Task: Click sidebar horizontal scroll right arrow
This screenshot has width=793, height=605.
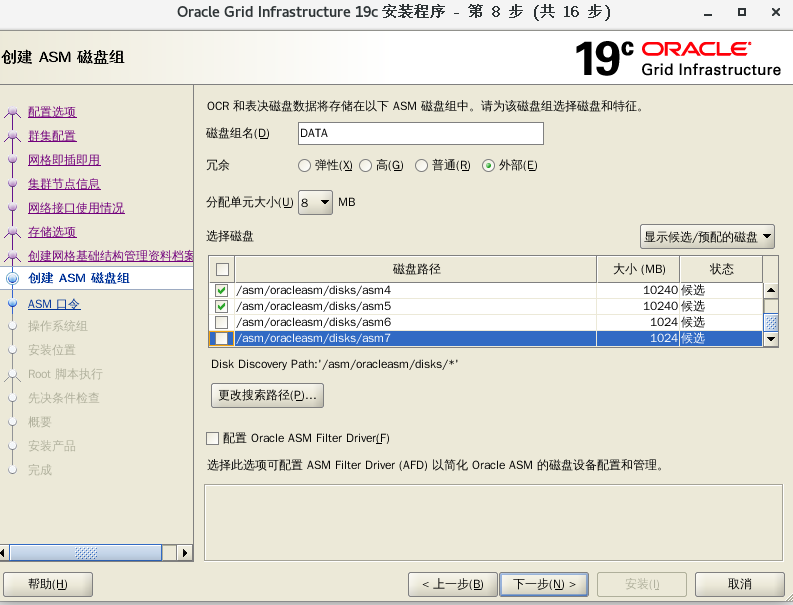Action: point(185,553)
